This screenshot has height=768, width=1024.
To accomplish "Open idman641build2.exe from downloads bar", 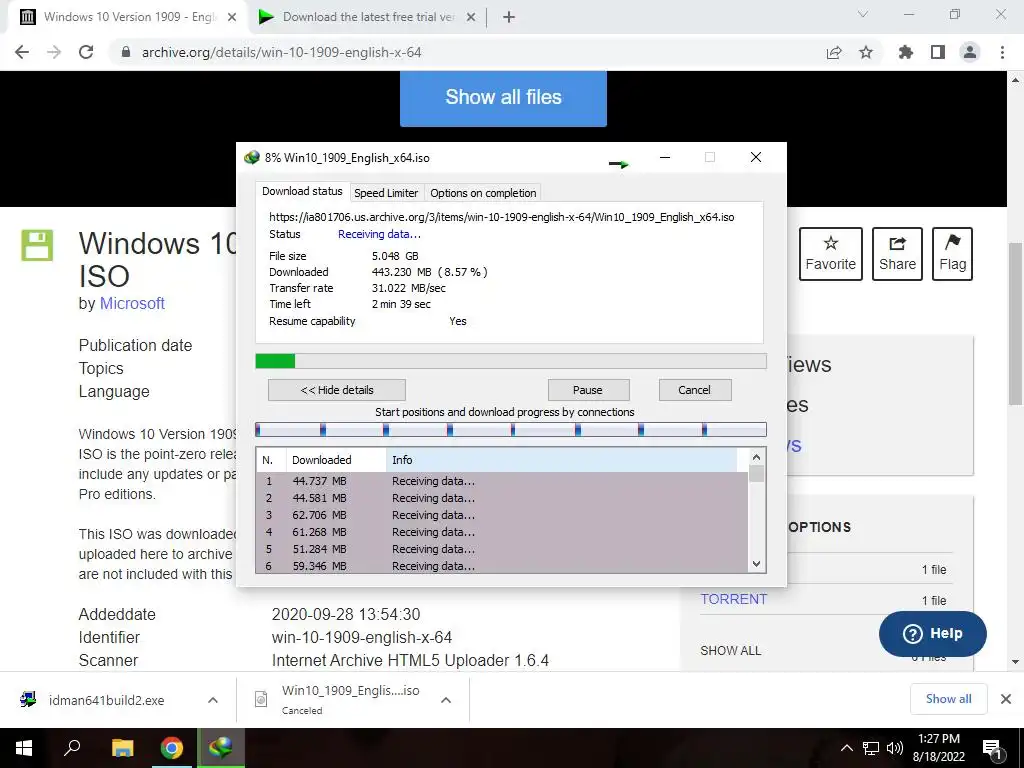I will [106, 700].
